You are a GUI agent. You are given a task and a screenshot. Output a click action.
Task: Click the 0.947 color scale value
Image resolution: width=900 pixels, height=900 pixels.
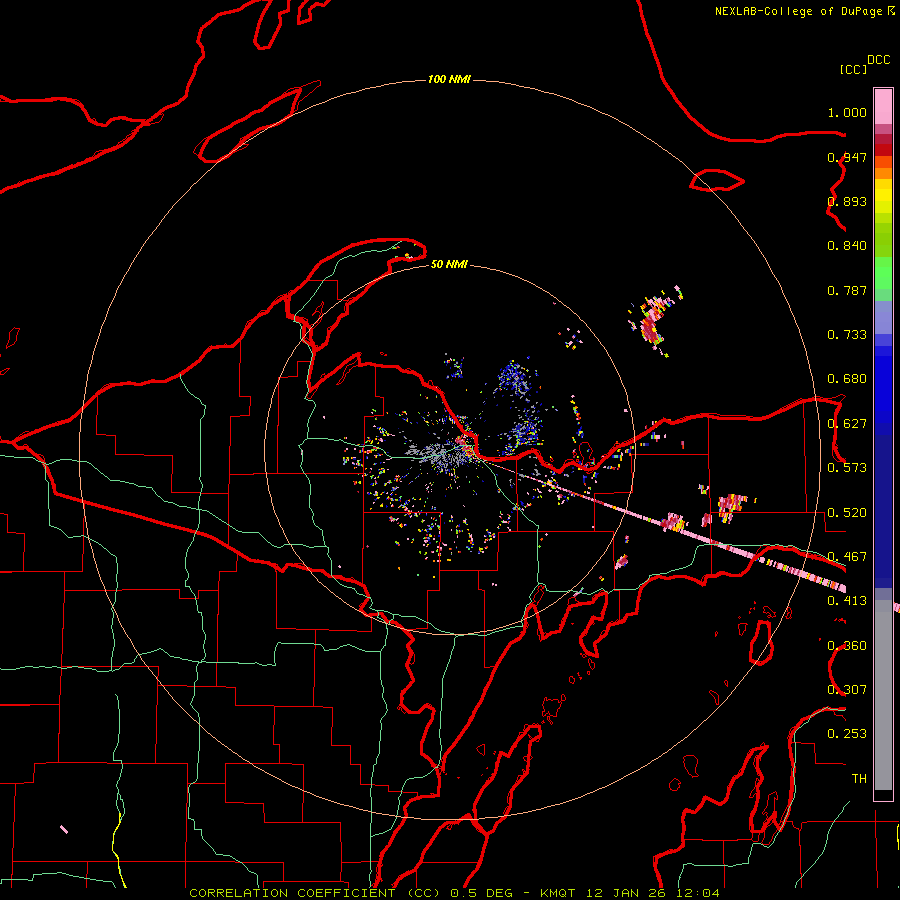coord(847,157)
